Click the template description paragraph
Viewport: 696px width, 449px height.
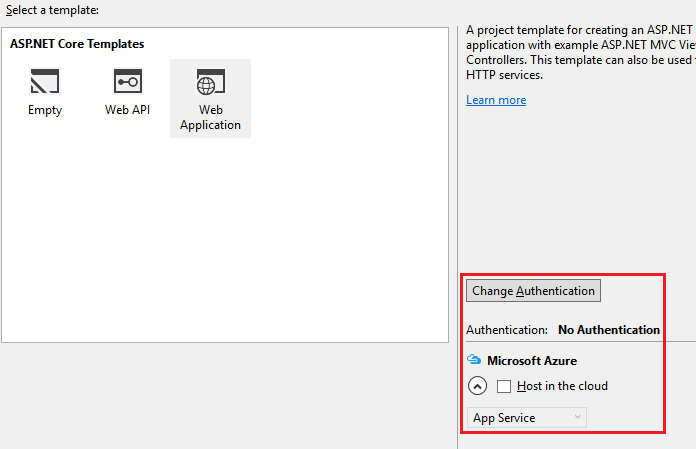pos(581,52)
